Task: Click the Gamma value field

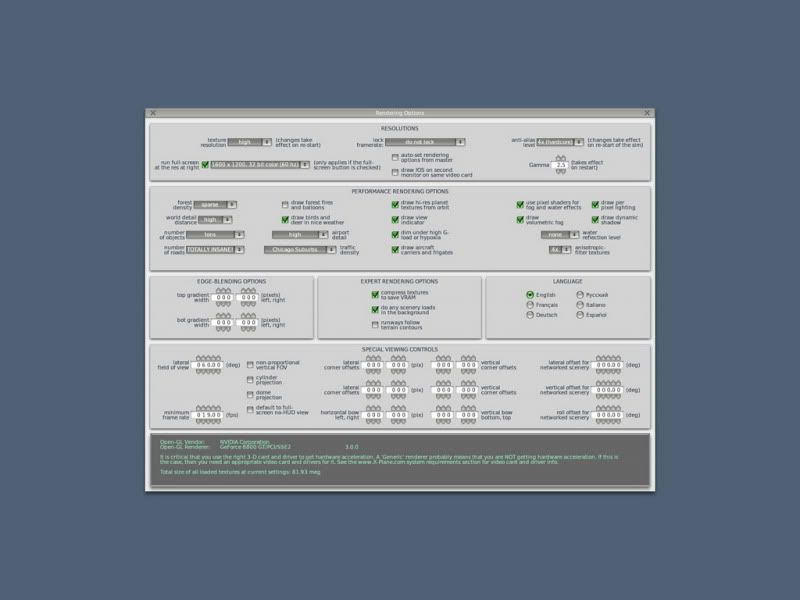Action: (560, 165)
